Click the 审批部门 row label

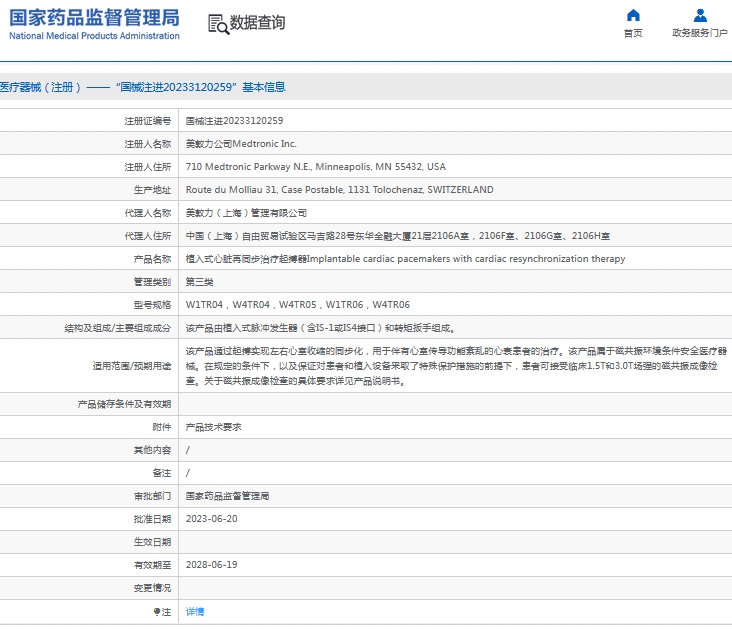click(x=152, y=496)
